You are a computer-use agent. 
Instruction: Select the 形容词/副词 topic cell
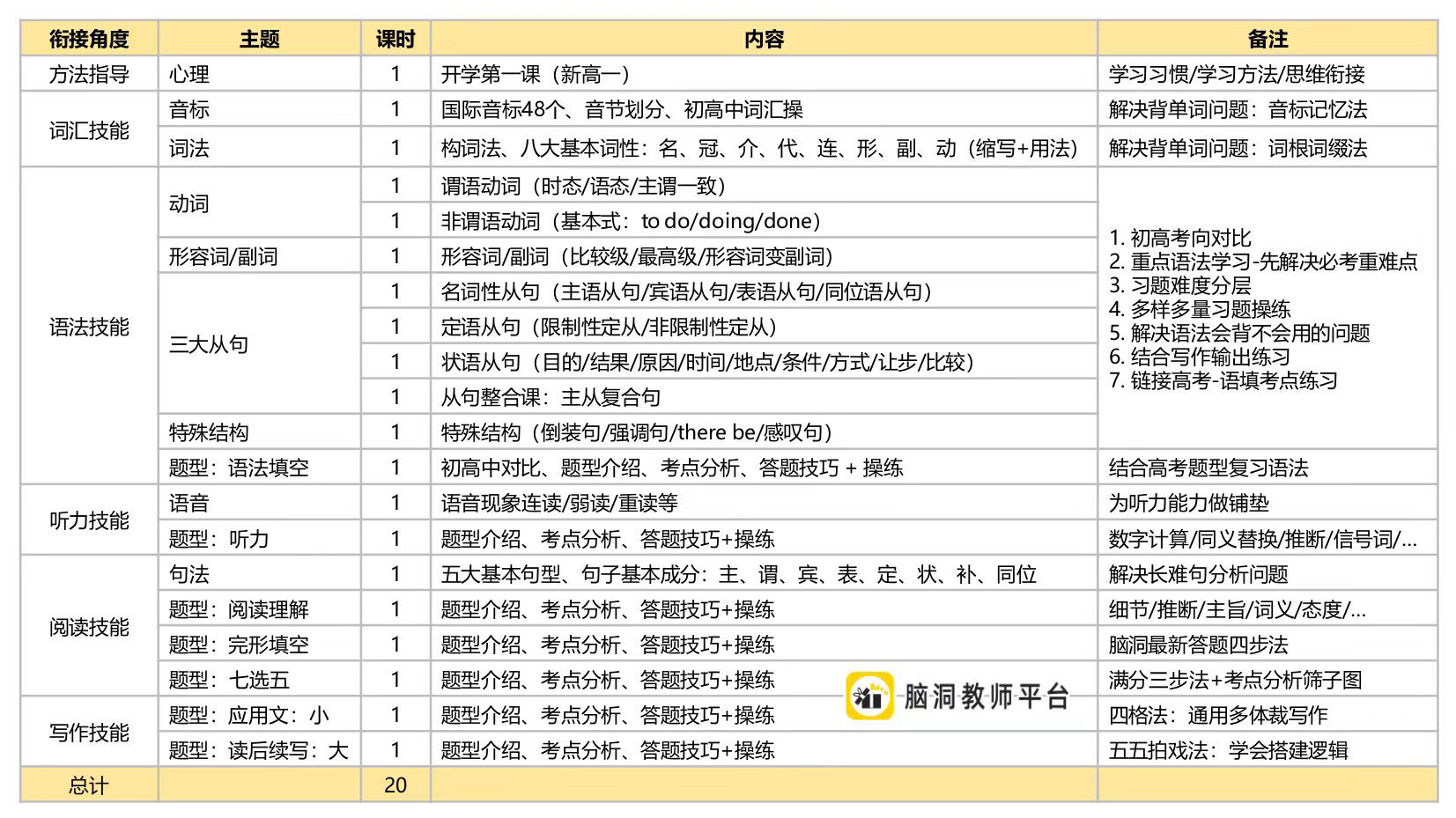point(259,255)
